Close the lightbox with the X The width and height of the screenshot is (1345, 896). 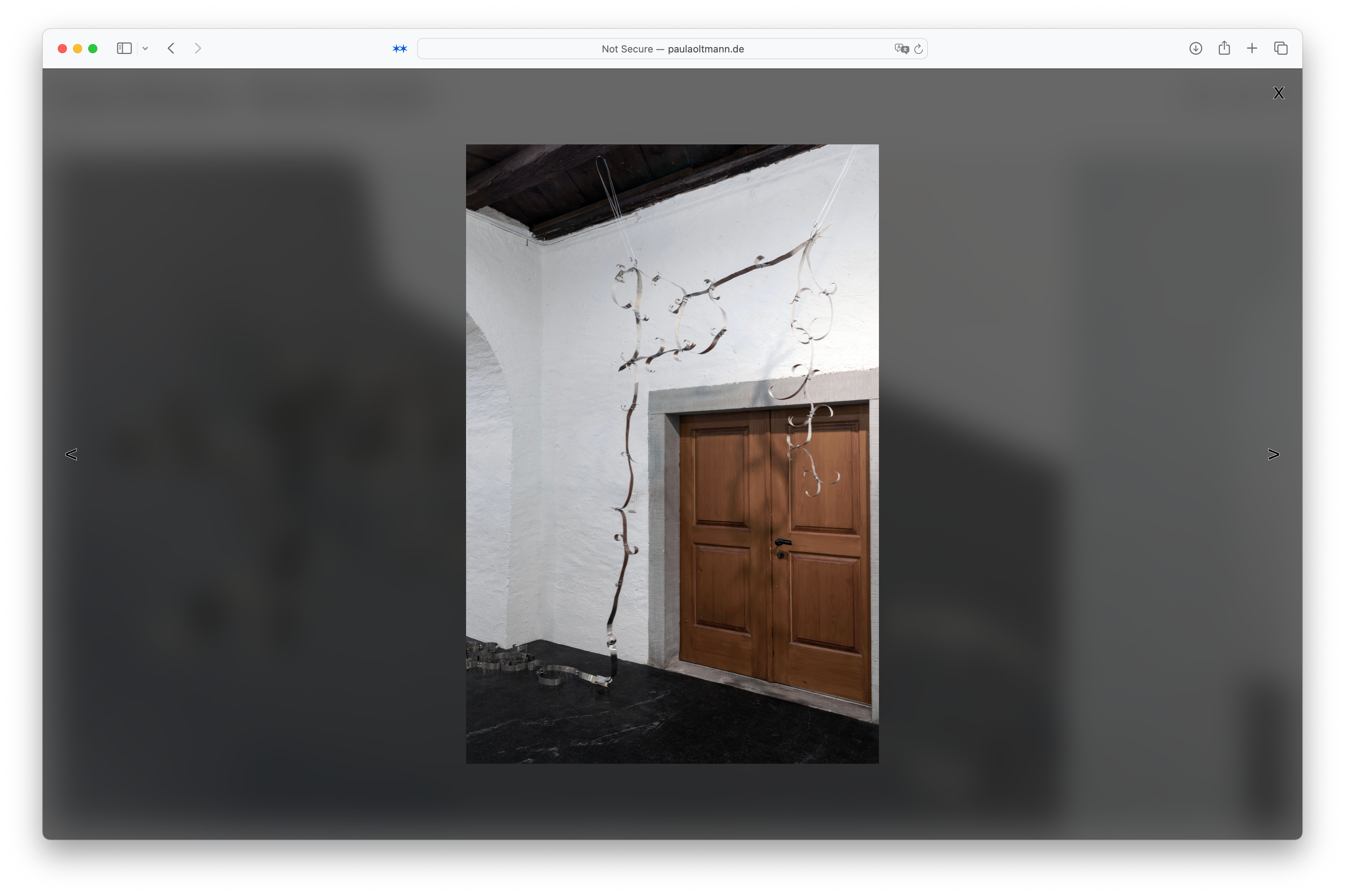(1279, 93)
